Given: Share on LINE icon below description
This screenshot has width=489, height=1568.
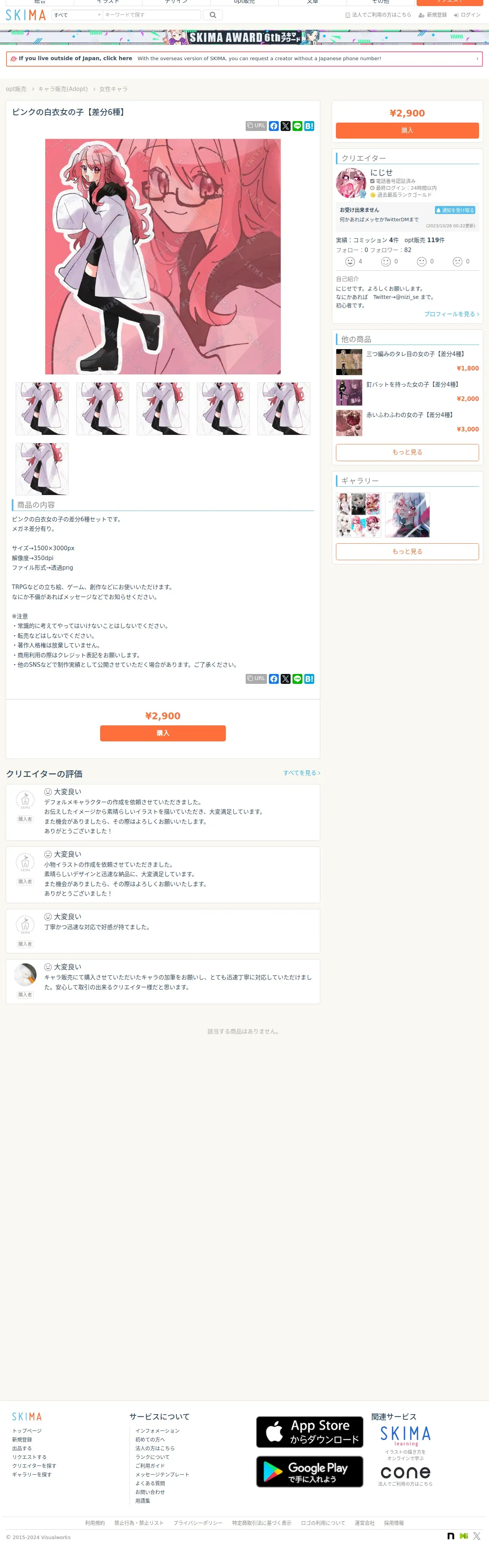Looking at the screenshot, I should pos(297,679).
